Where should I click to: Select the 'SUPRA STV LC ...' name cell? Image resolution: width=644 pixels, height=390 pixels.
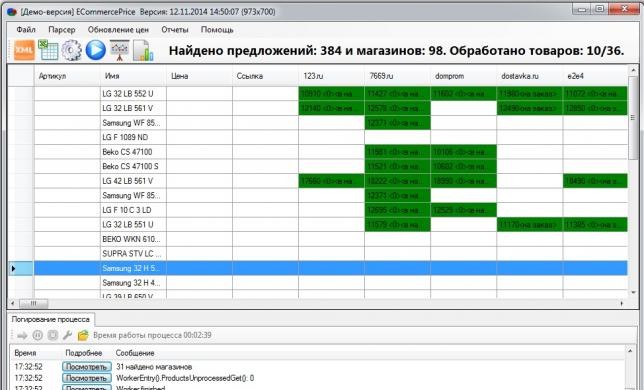pos(133,254)
